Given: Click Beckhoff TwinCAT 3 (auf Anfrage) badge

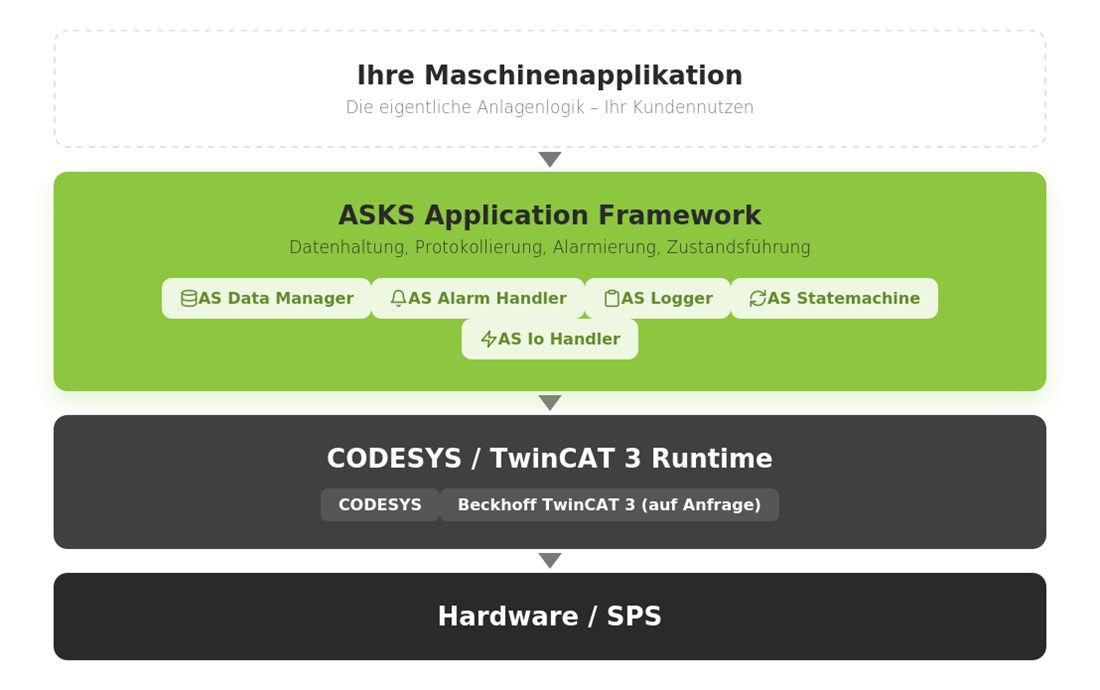Looking at the screenshot, I should 610,505.
